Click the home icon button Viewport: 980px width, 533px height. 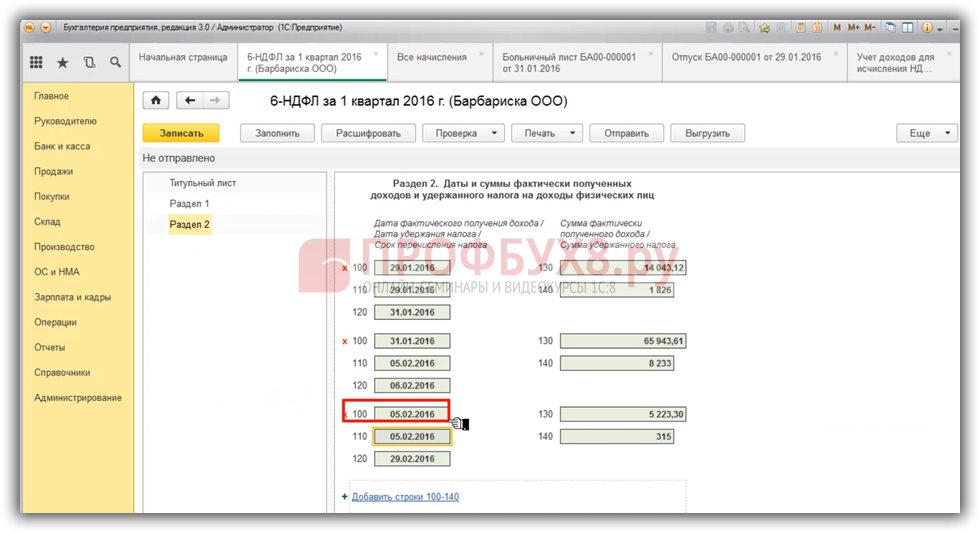click(156, 100)
